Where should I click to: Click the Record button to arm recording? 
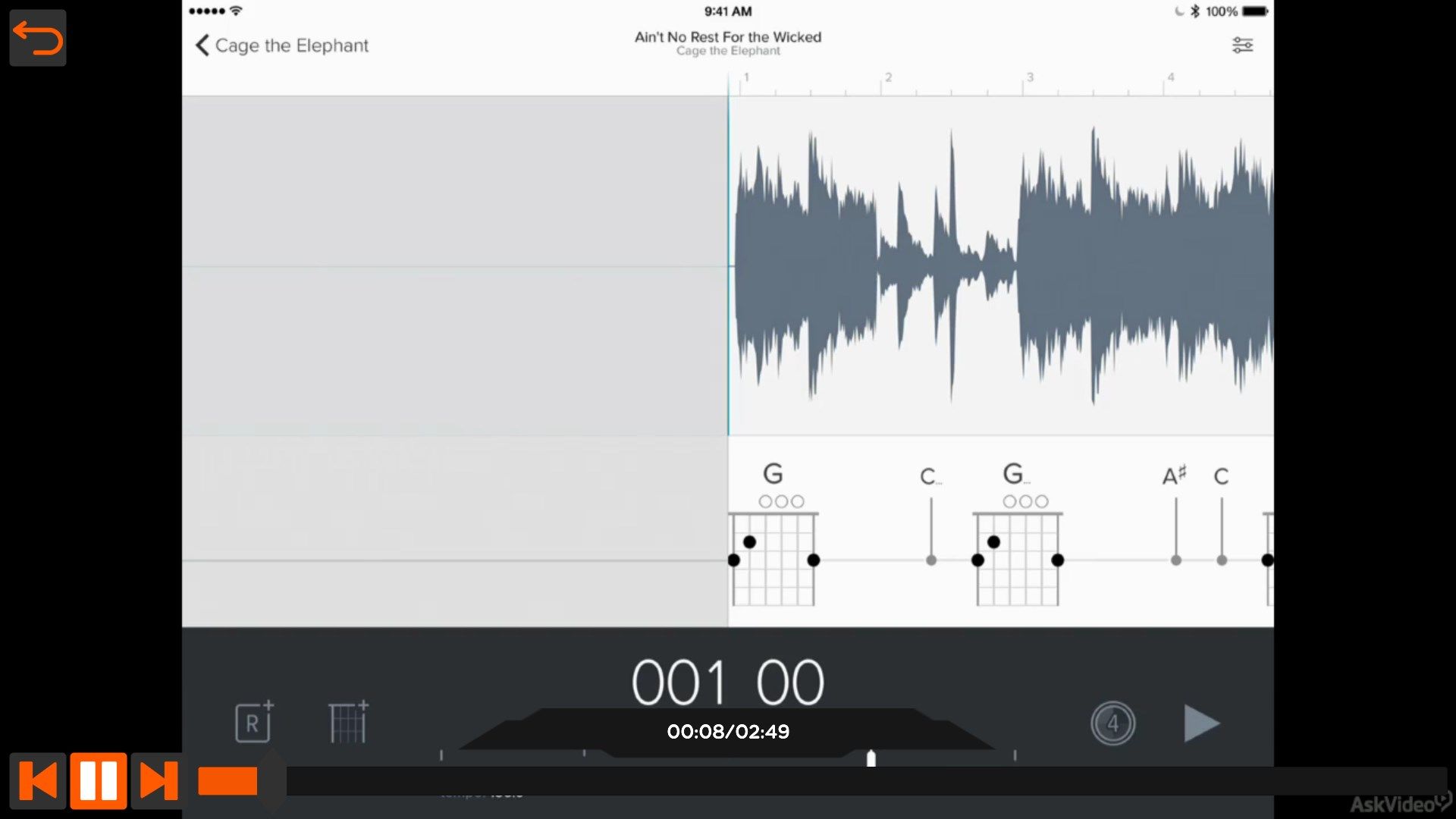(253, 722)
